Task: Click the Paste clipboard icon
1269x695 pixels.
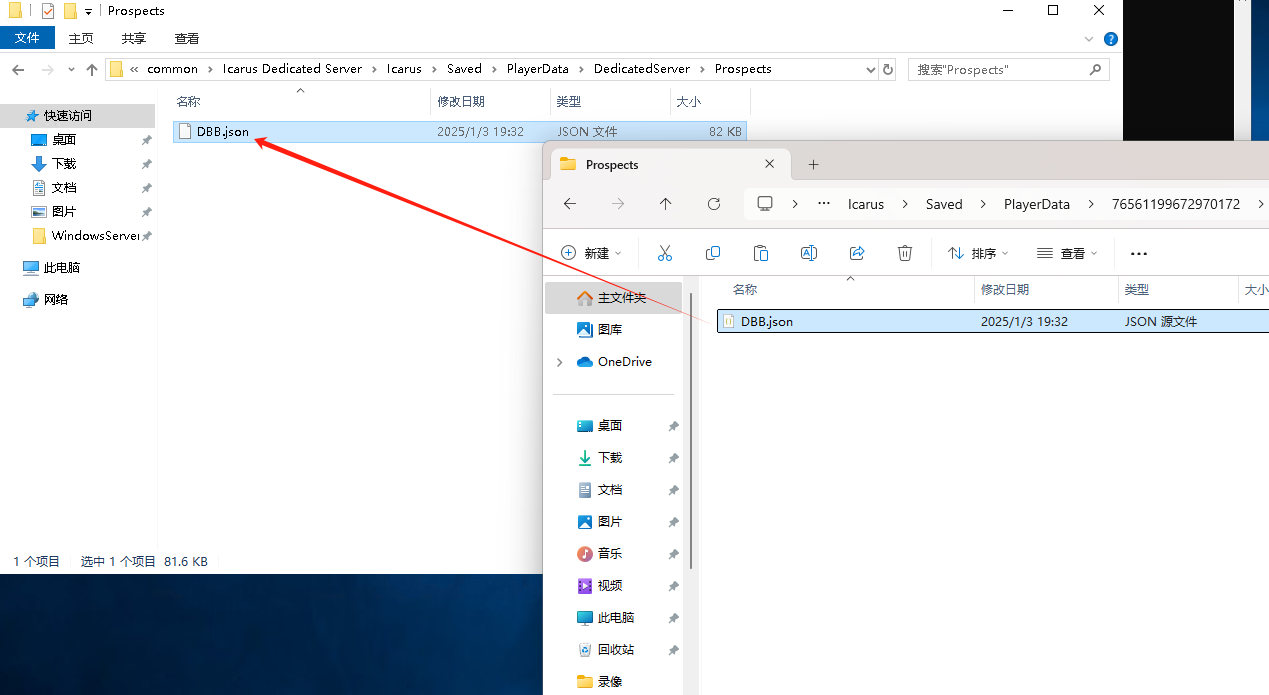Action: [761, 253]
